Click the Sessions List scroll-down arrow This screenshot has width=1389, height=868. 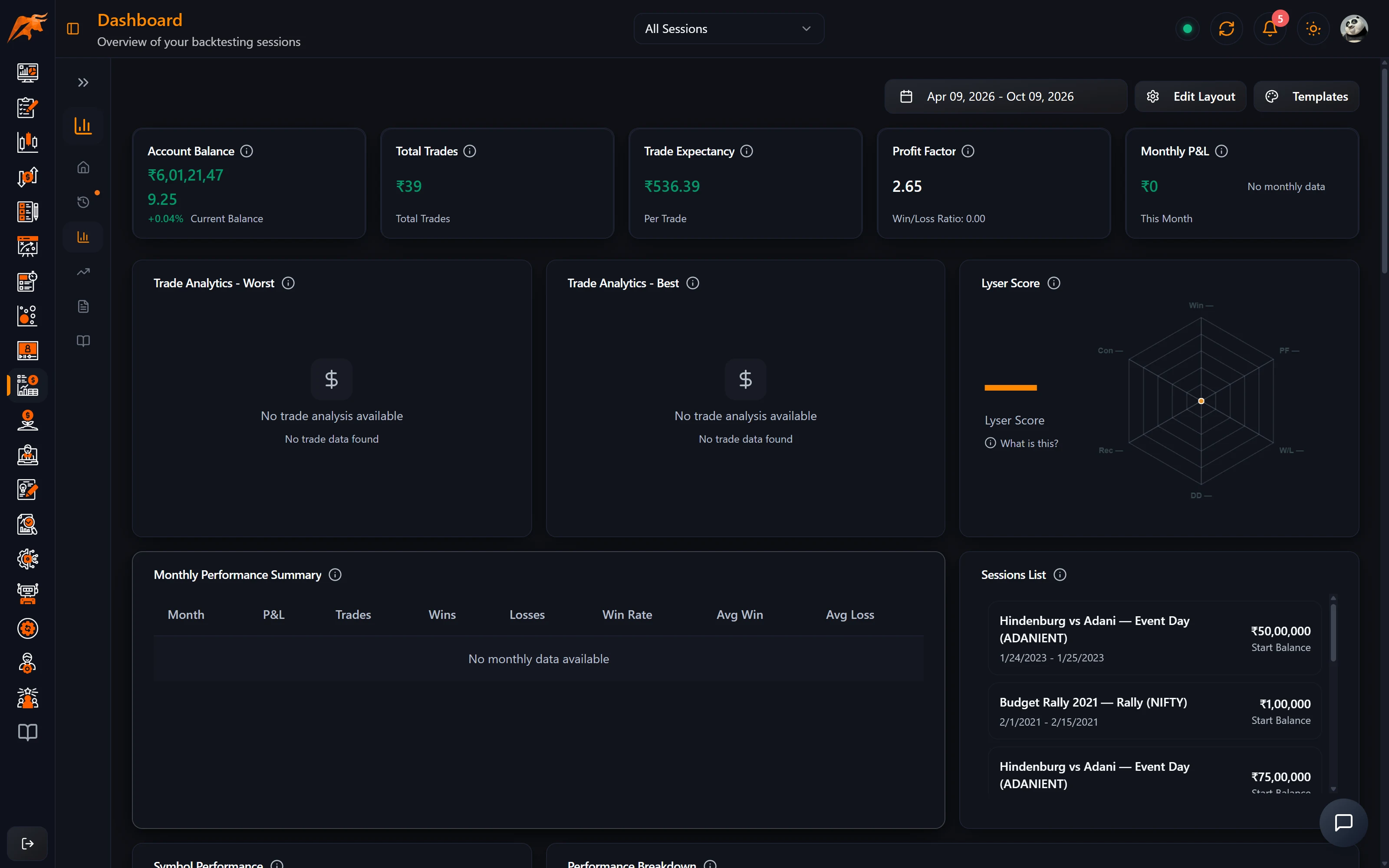[1333, 789]
